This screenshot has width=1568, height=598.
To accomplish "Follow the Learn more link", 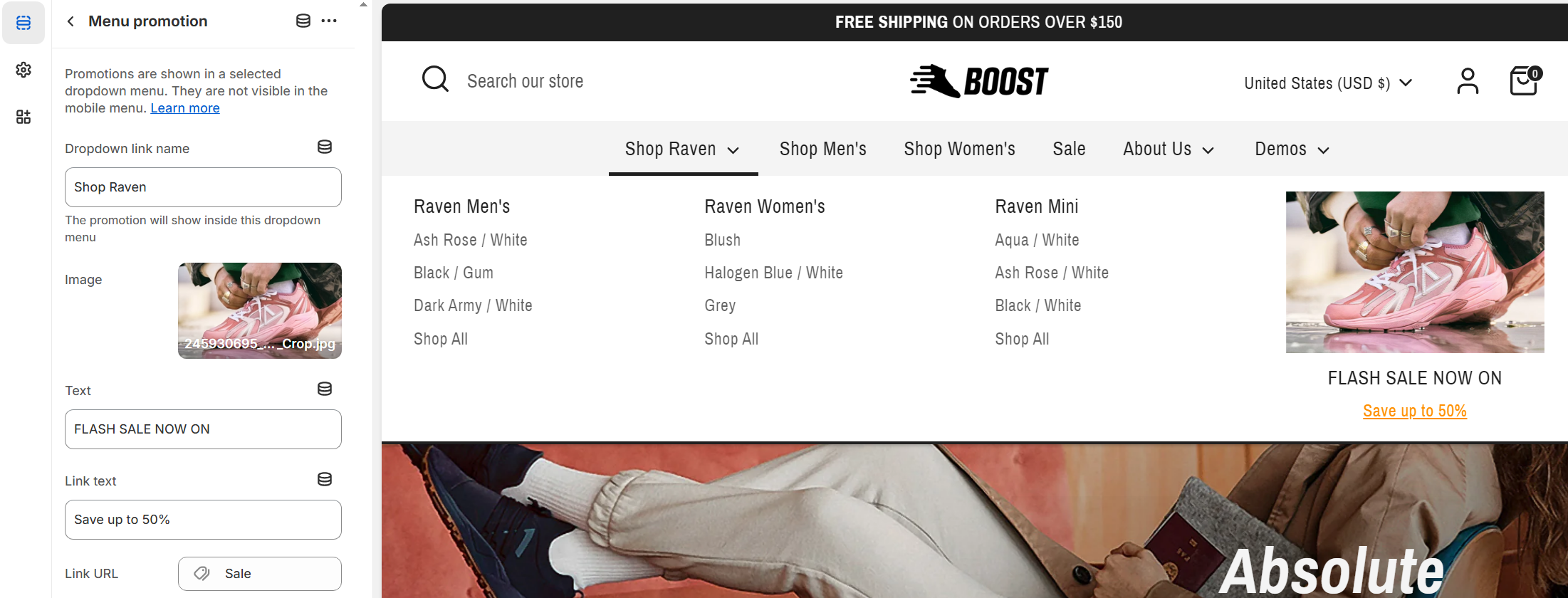I will [185, 108].
